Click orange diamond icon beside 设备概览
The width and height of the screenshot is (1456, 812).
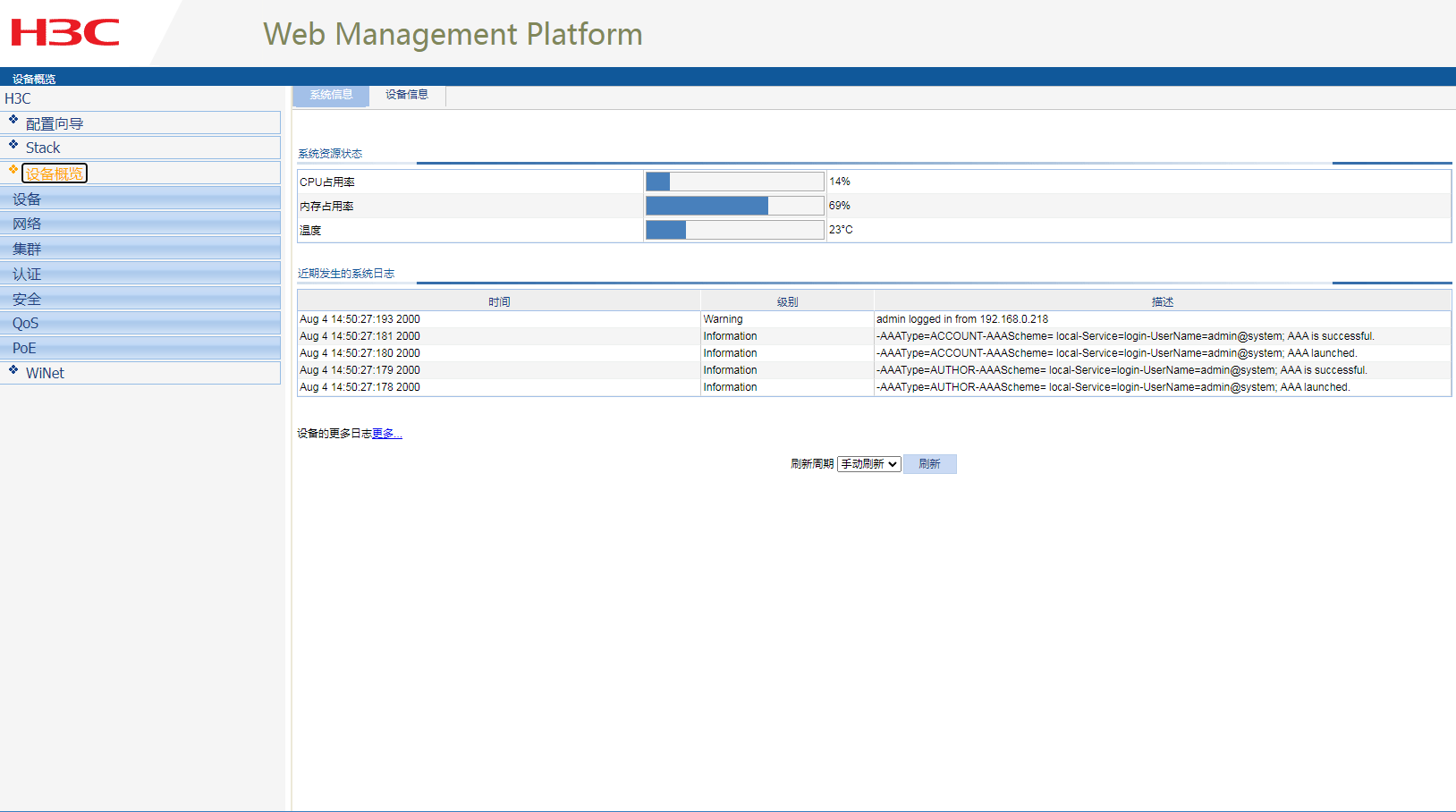tap(13, 169)
